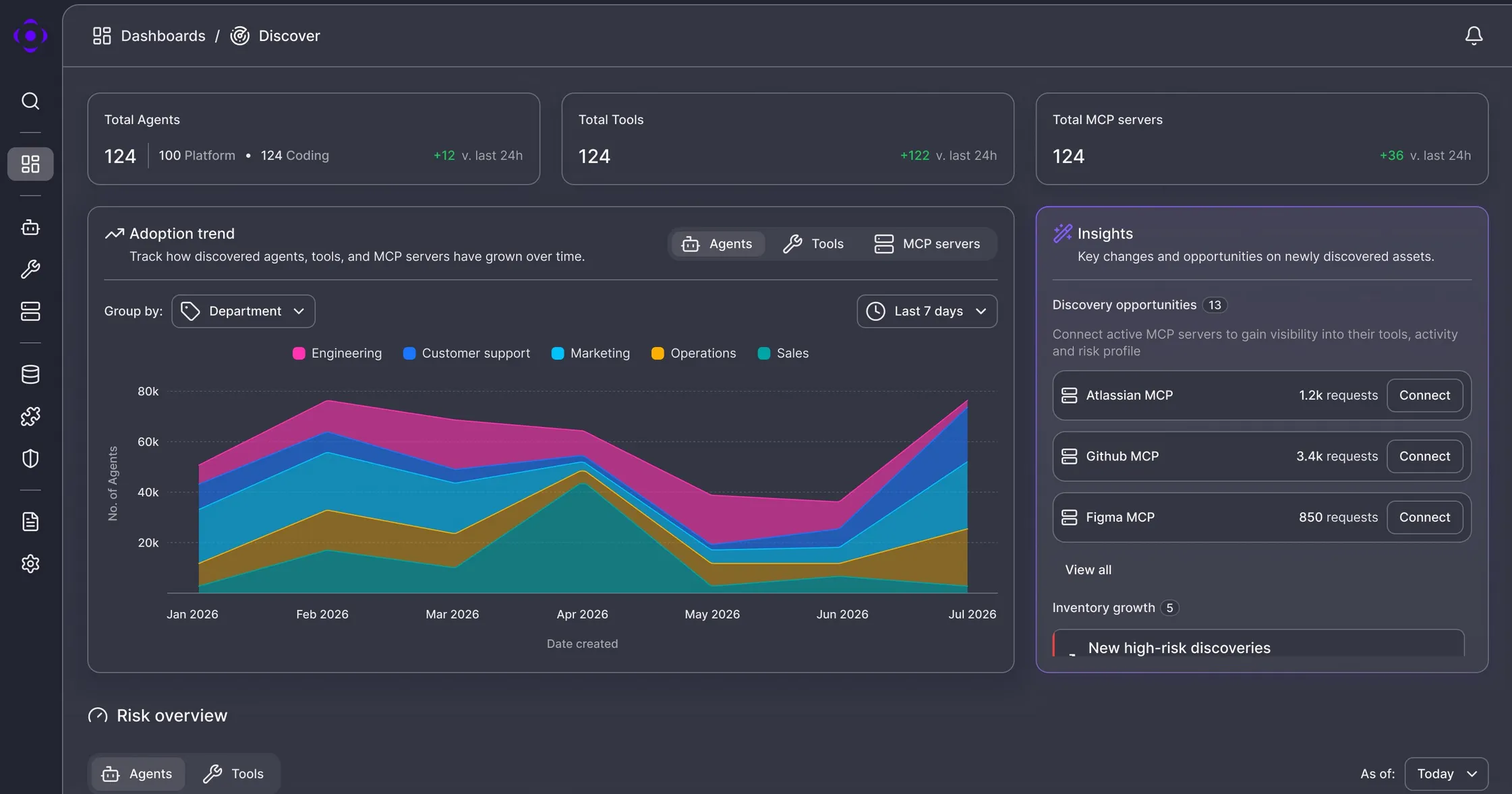
Task: Click the Discovery opportunities count badge 13
Action: [1215, 305]
